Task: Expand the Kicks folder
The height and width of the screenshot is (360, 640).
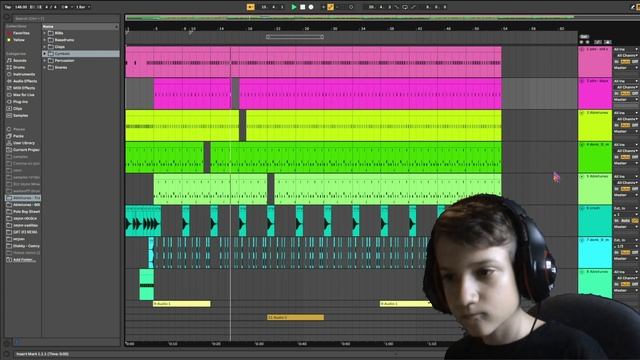Action: 45,33
